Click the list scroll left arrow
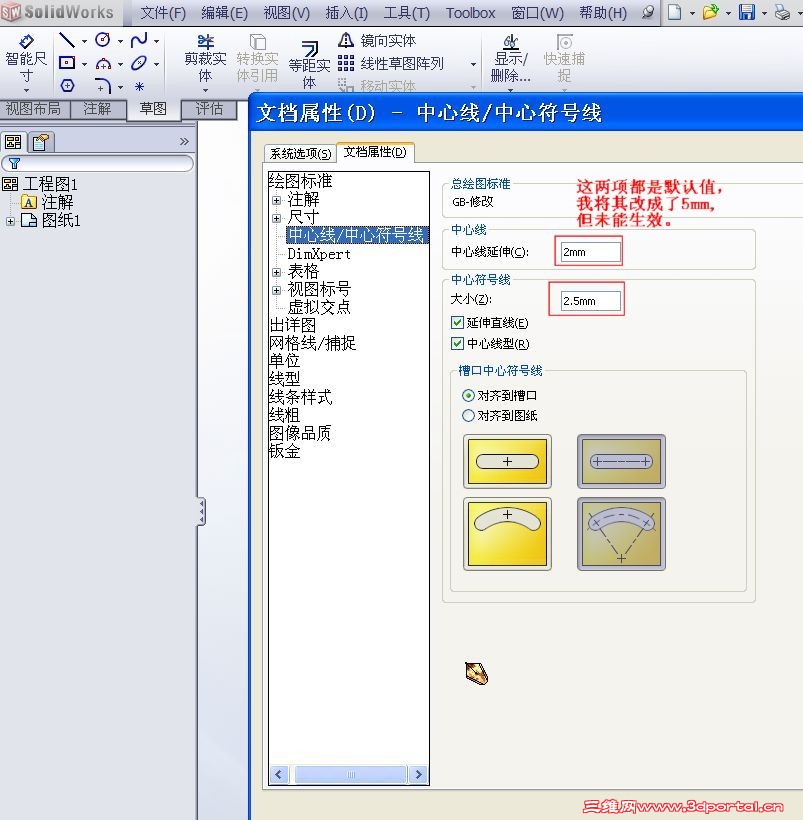 click(x=278, y=774)
